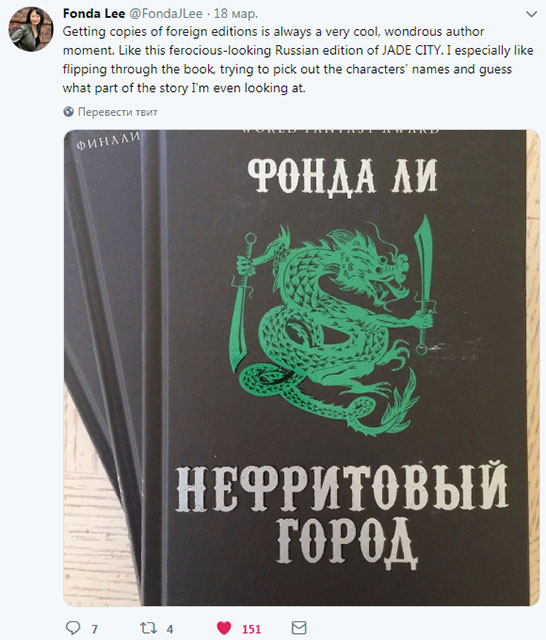Click the retweet count 4

[x=170, y=629]
